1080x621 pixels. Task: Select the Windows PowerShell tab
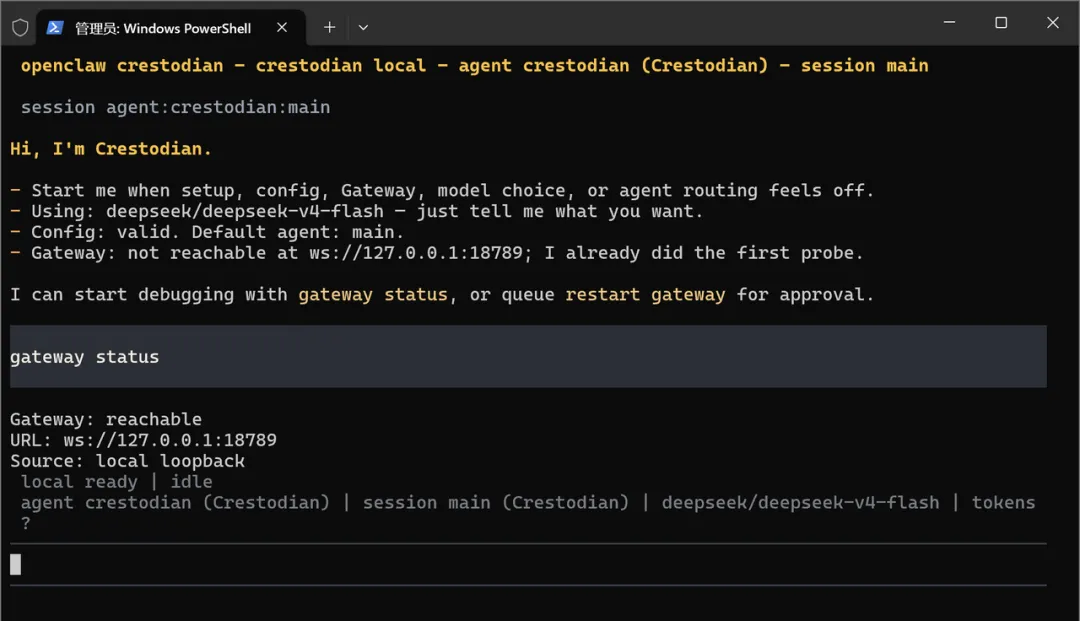171,28
